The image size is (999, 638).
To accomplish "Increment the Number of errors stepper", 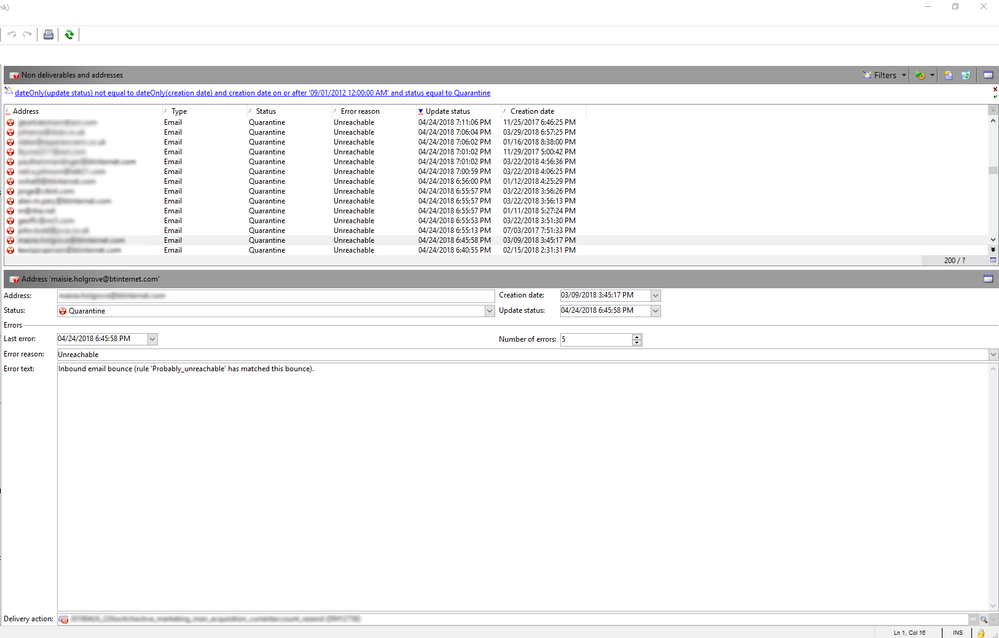I will pos(637,336).
